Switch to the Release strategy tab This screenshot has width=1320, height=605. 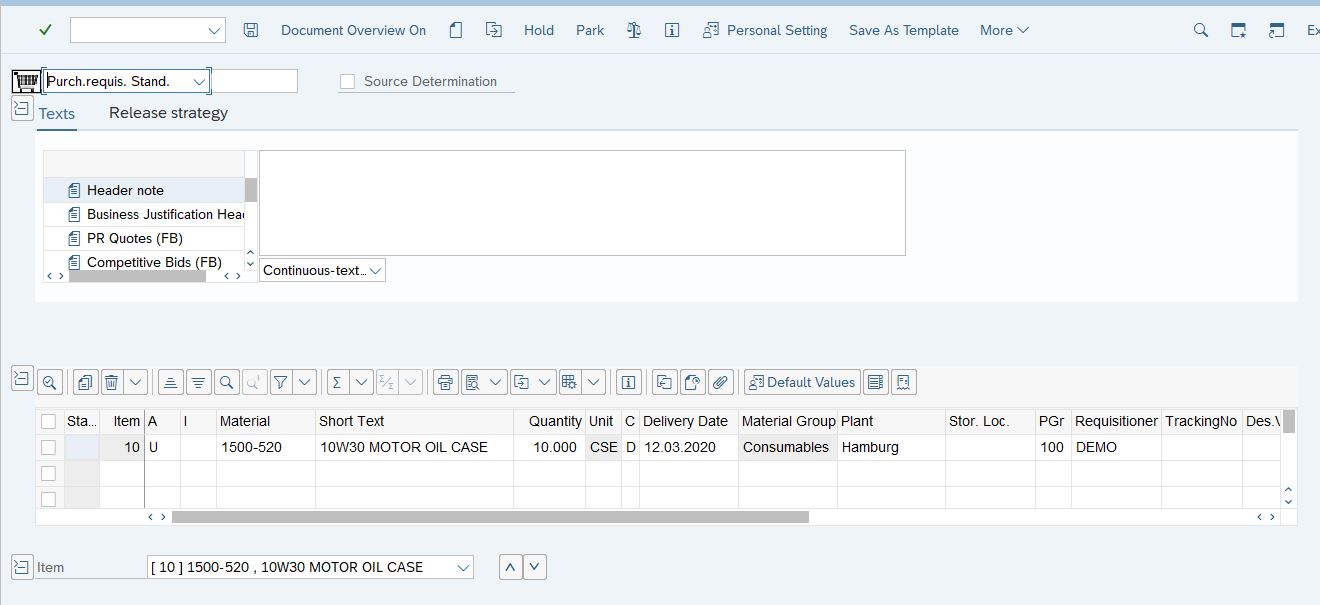(168, 113)
